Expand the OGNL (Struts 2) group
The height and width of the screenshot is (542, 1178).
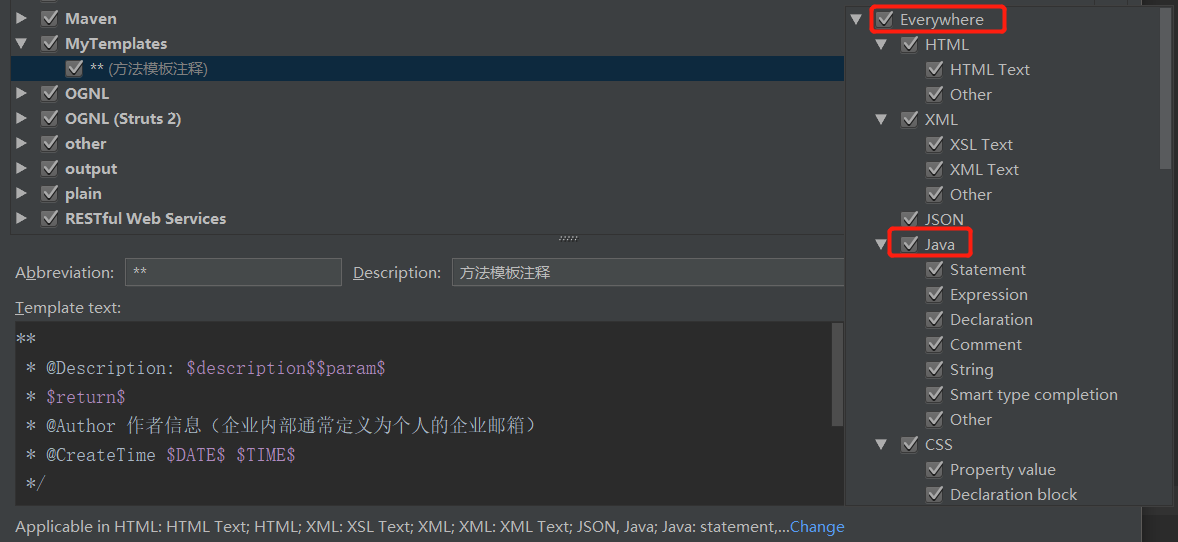point(21,118)
